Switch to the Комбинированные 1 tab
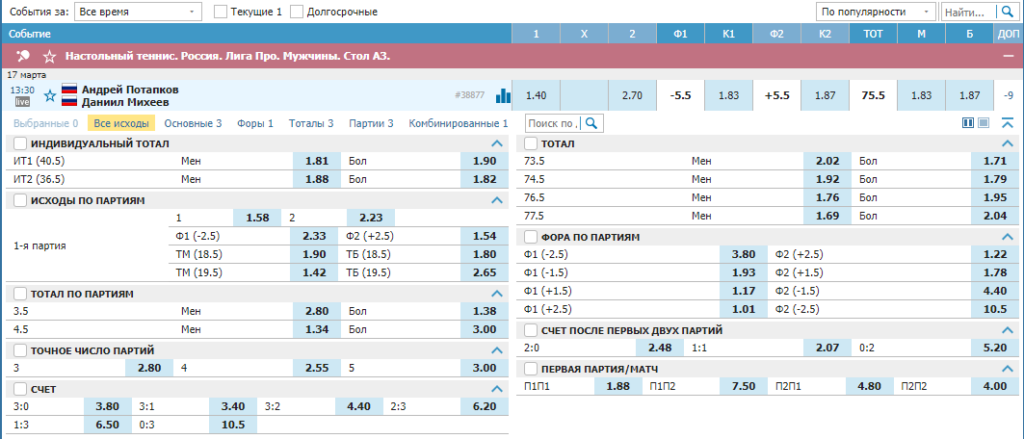Image resolution: width=1024 pixels, height=439 pixels. point(458,123)
